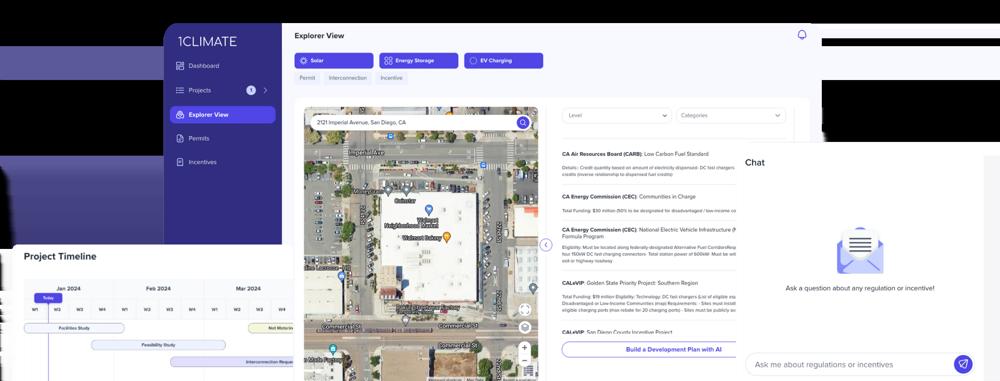Click the Today timeline marker
This screenshot has height=381, width=1000.
coord(48,298)
